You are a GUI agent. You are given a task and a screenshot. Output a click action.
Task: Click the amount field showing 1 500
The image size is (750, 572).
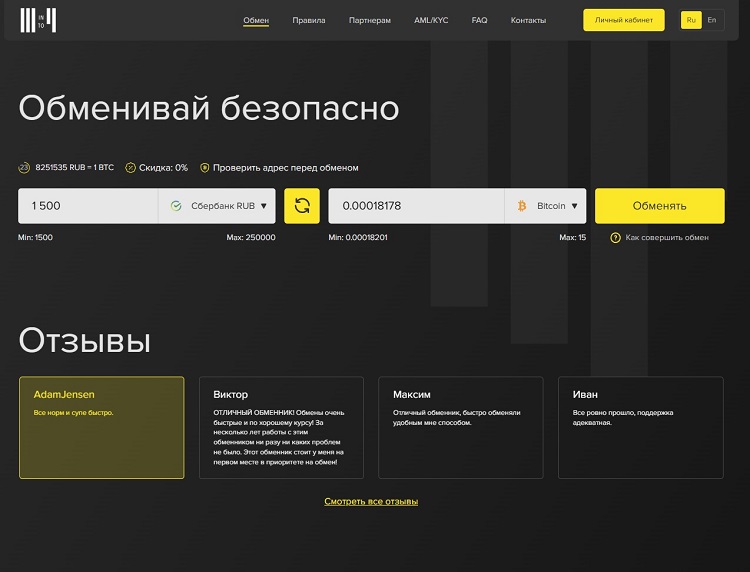(88, 206)
